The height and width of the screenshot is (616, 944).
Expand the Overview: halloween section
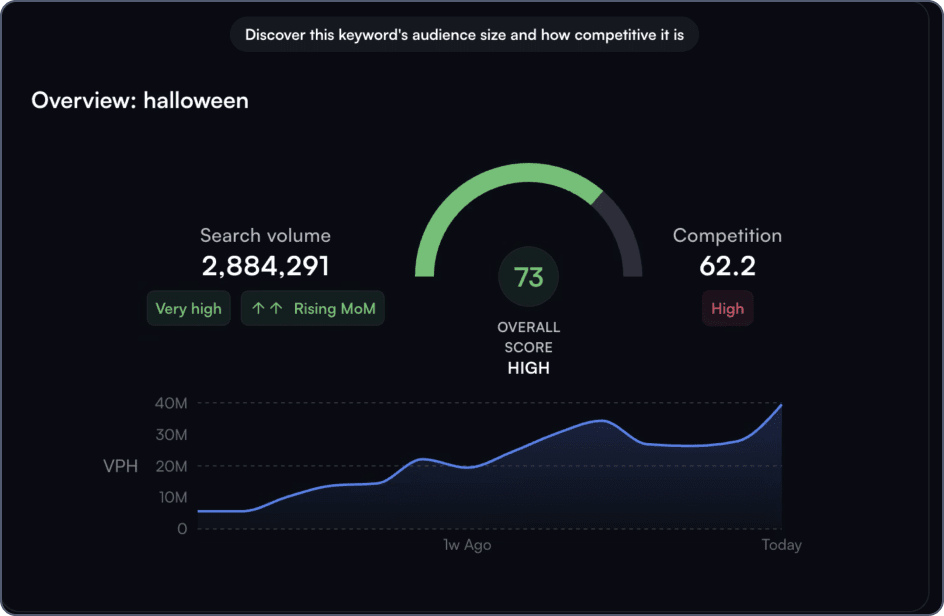point(139,100)
